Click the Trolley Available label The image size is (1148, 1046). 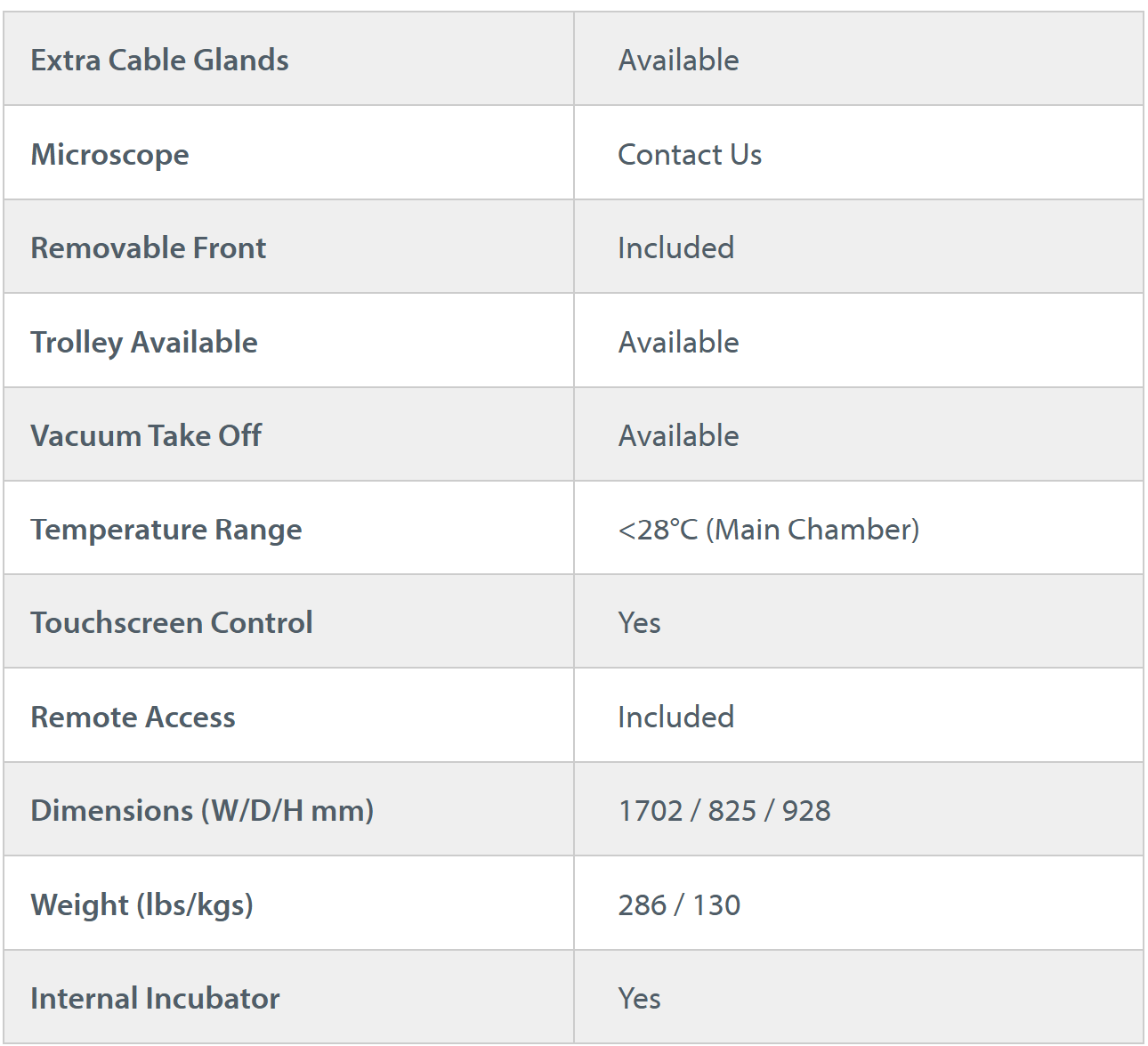(144, 343)
